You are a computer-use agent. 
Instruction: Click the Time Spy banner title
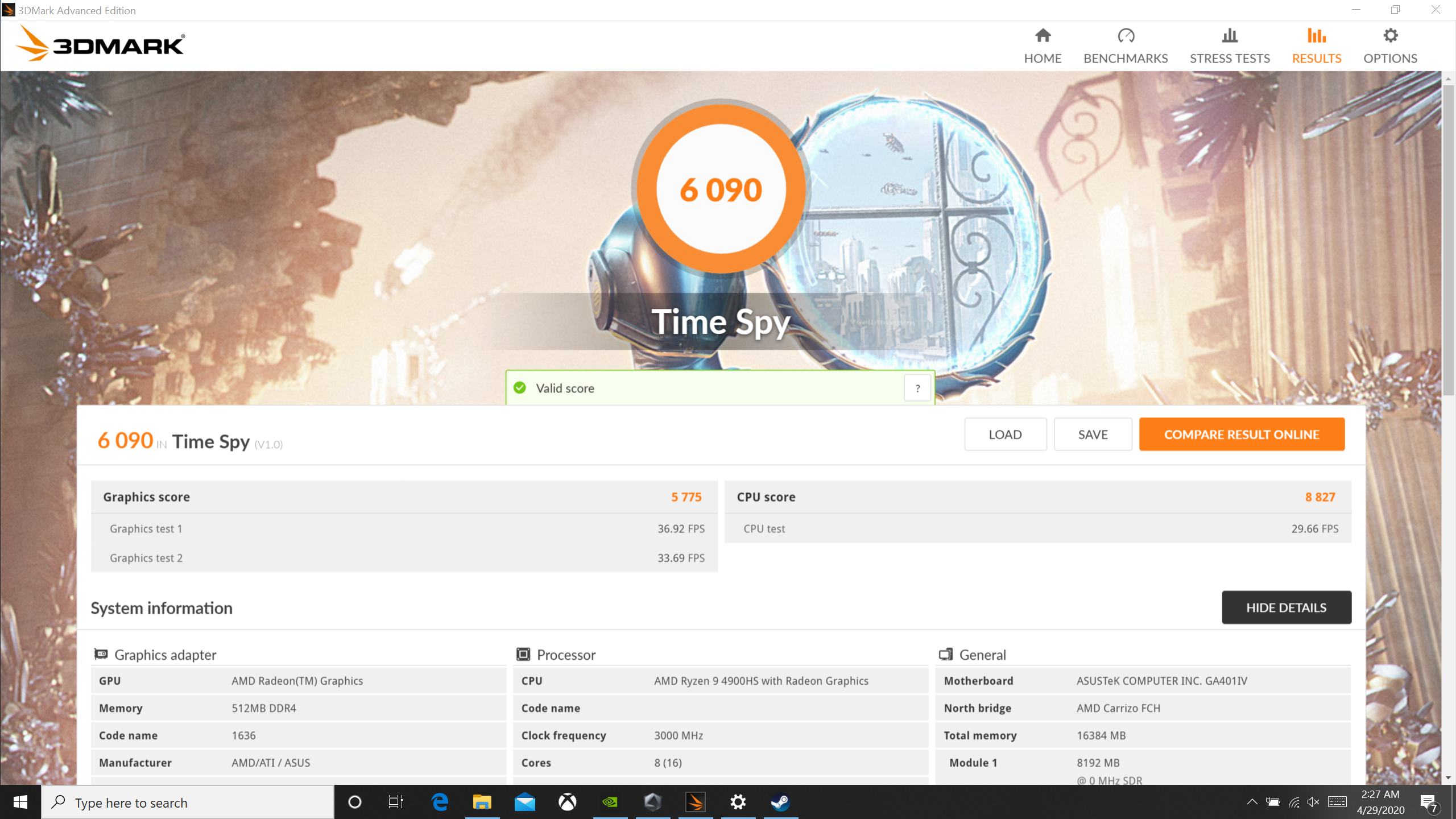[721, 322]
